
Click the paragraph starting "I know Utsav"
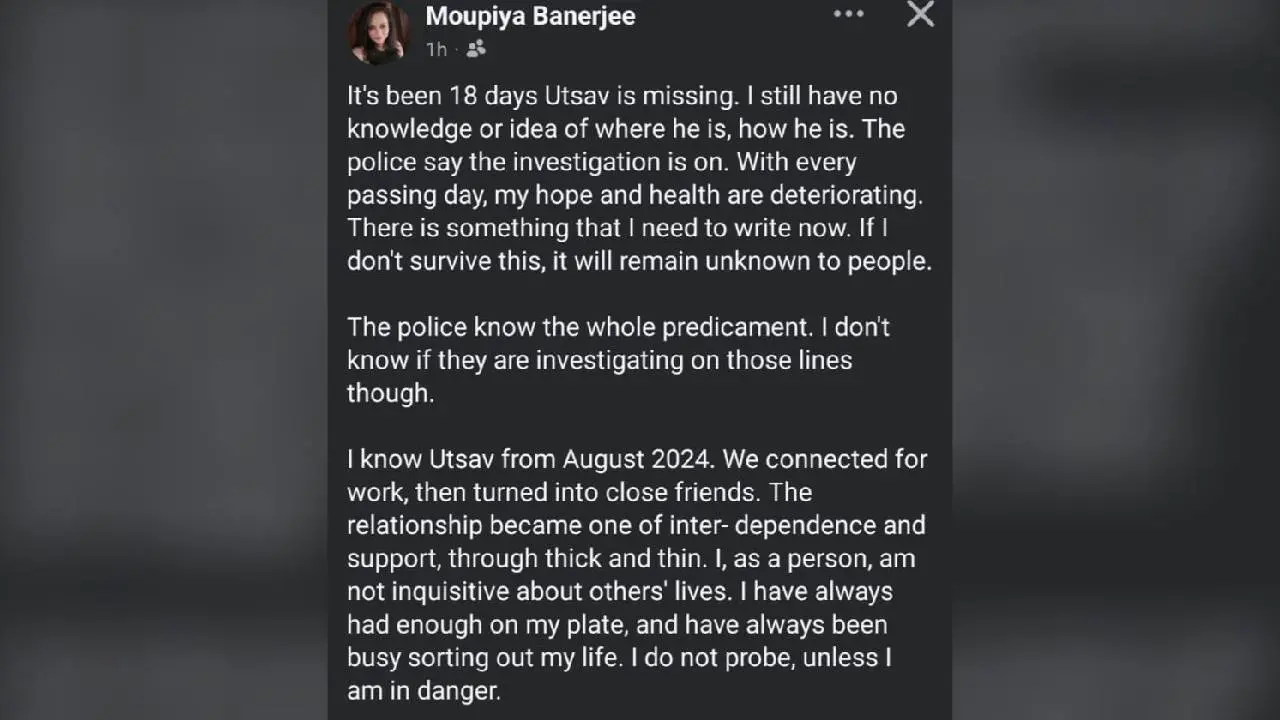coord(638,574)
